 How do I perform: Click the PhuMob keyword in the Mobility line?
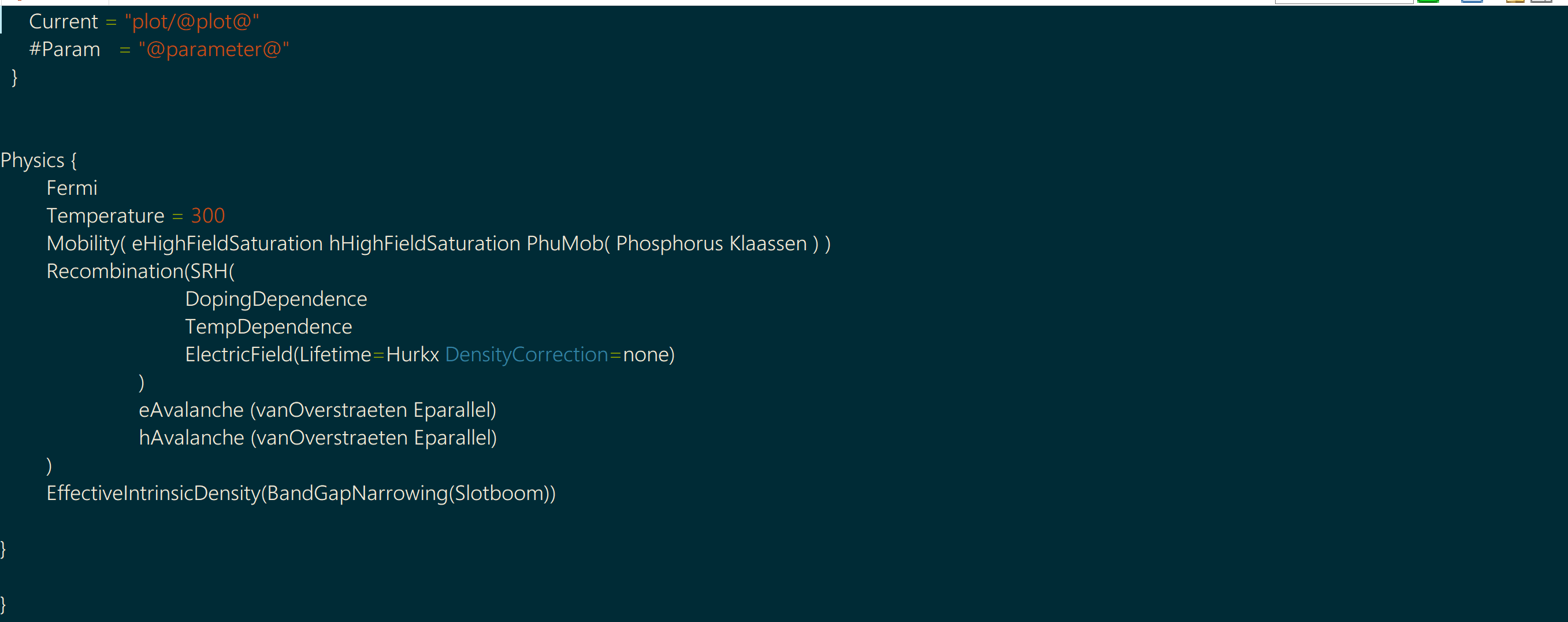[564, 244]
